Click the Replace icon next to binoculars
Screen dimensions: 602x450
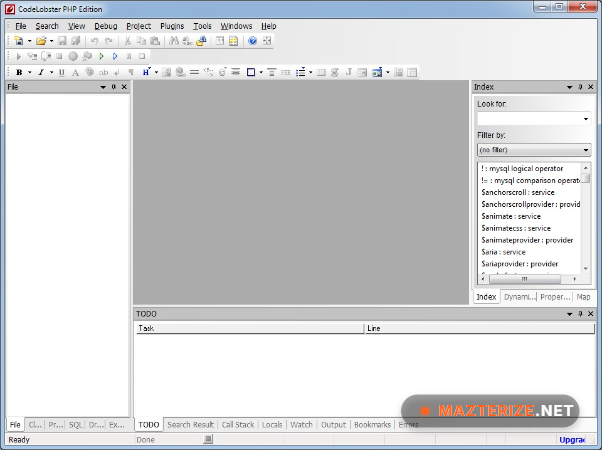(x=187, y=41)
